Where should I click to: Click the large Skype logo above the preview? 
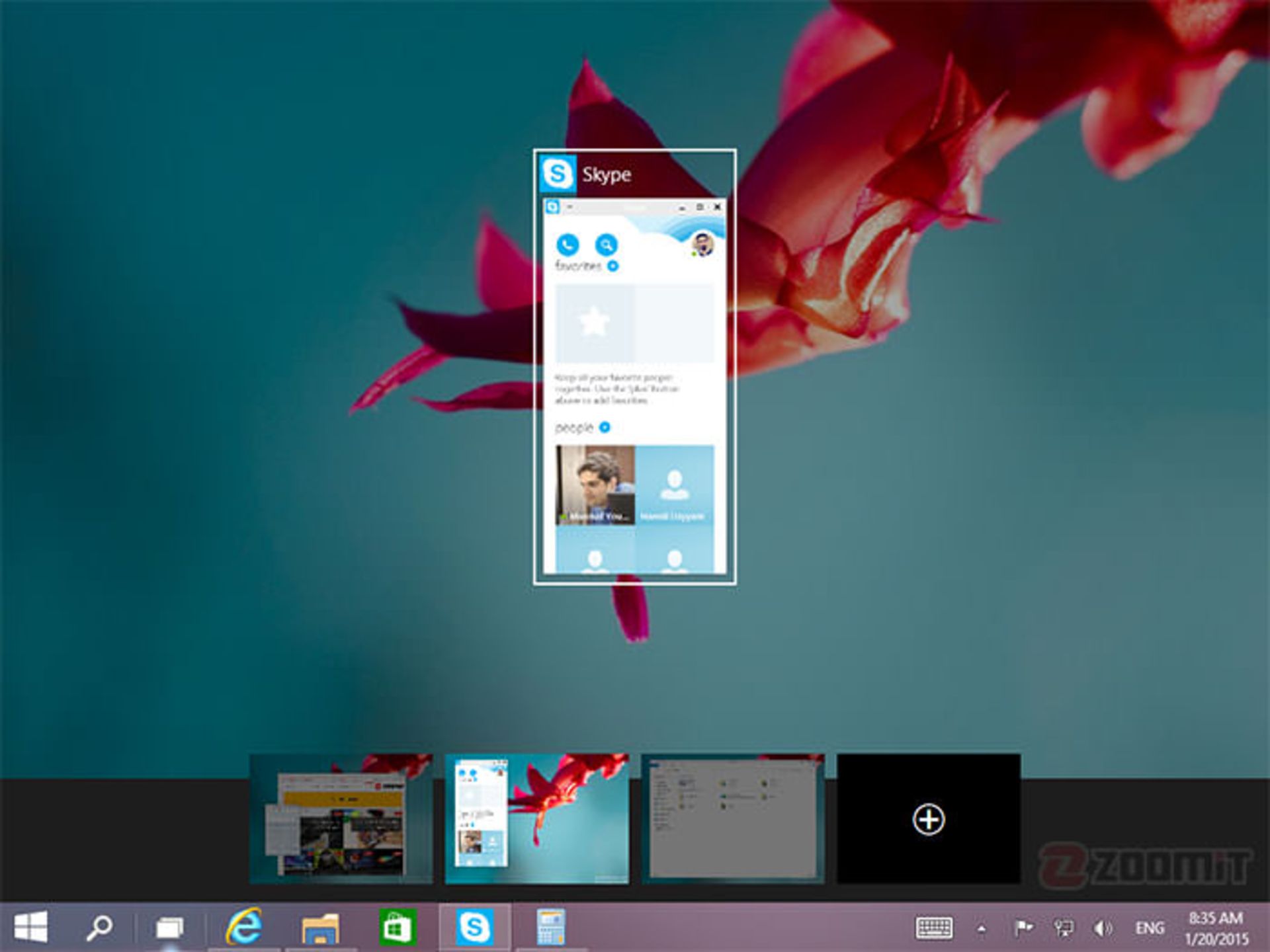coord(558,174)
